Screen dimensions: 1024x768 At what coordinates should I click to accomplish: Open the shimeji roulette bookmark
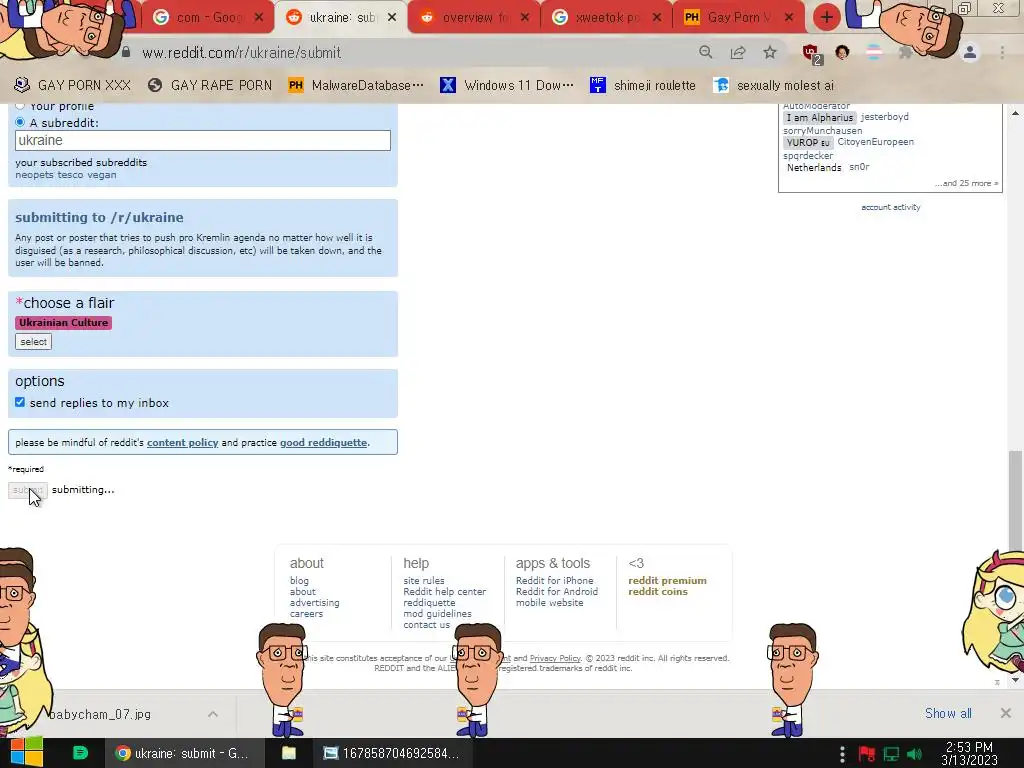(x=643, y=85)
